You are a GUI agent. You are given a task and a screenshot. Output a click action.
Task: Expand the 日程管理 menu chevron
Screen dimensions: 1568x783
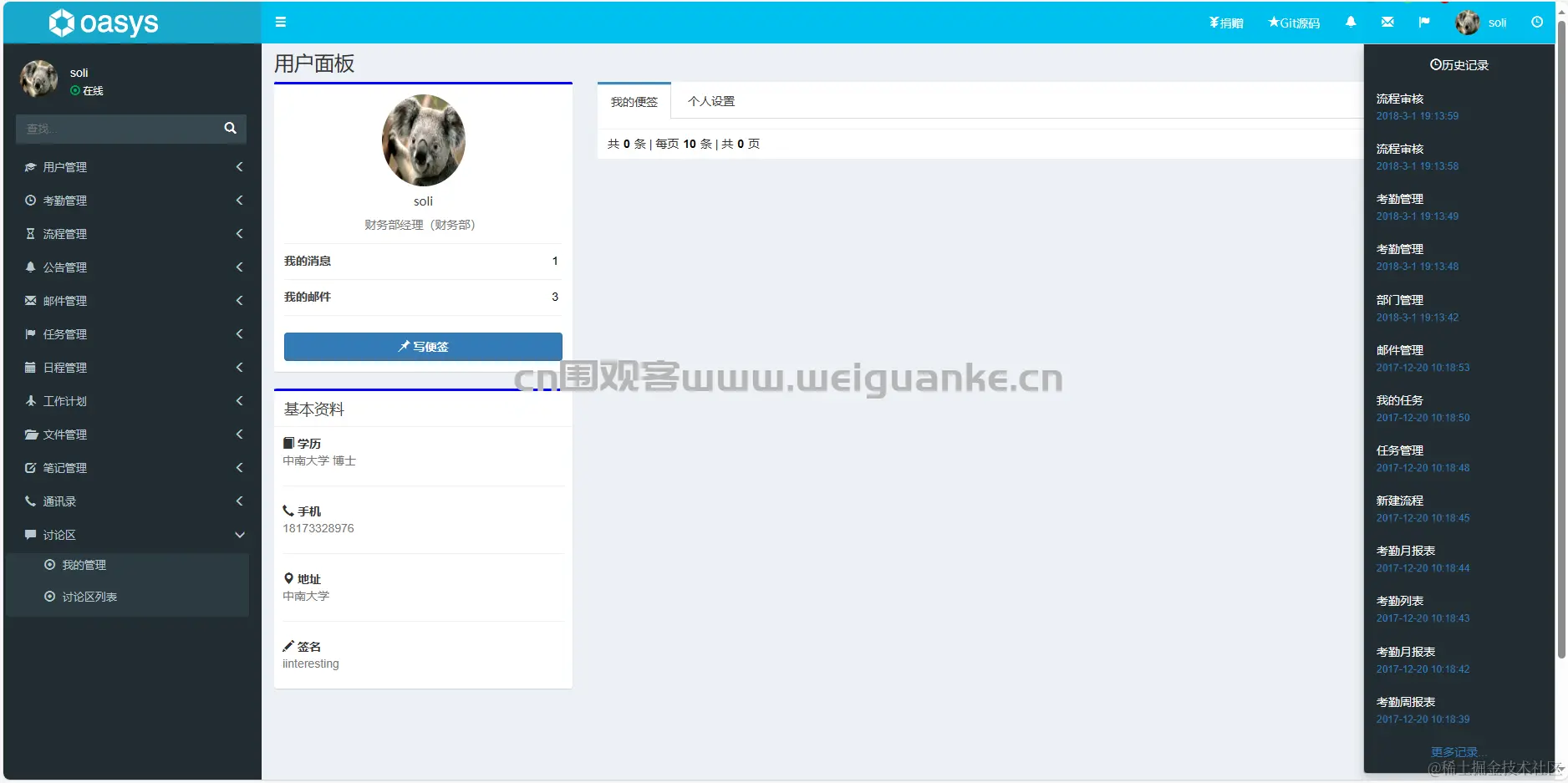click(240, 368)
